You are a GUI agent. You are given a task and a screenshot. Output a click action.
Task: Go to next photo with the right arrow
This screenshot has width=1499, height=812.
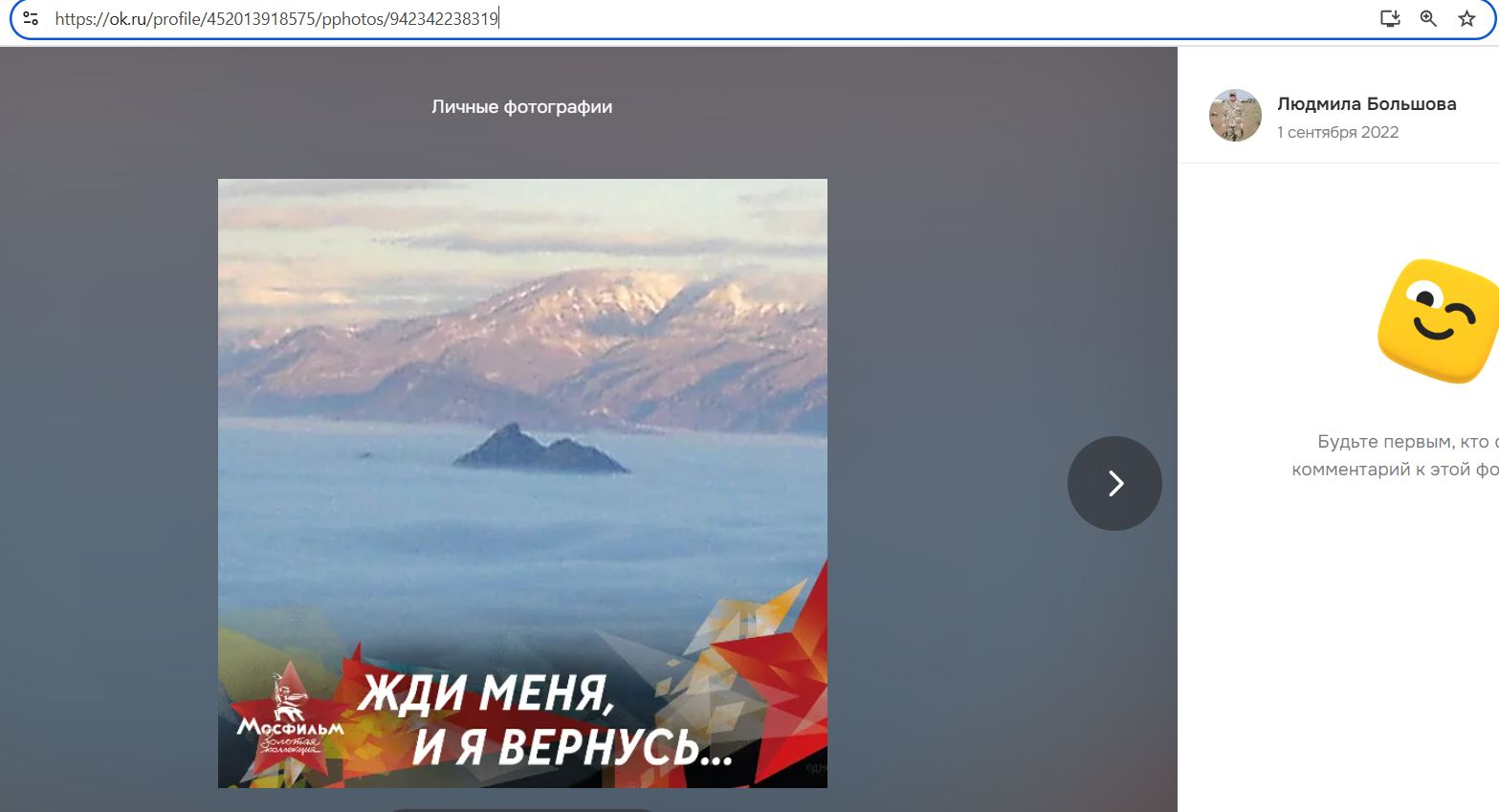pyautogui.click(x=1114, y=483)
